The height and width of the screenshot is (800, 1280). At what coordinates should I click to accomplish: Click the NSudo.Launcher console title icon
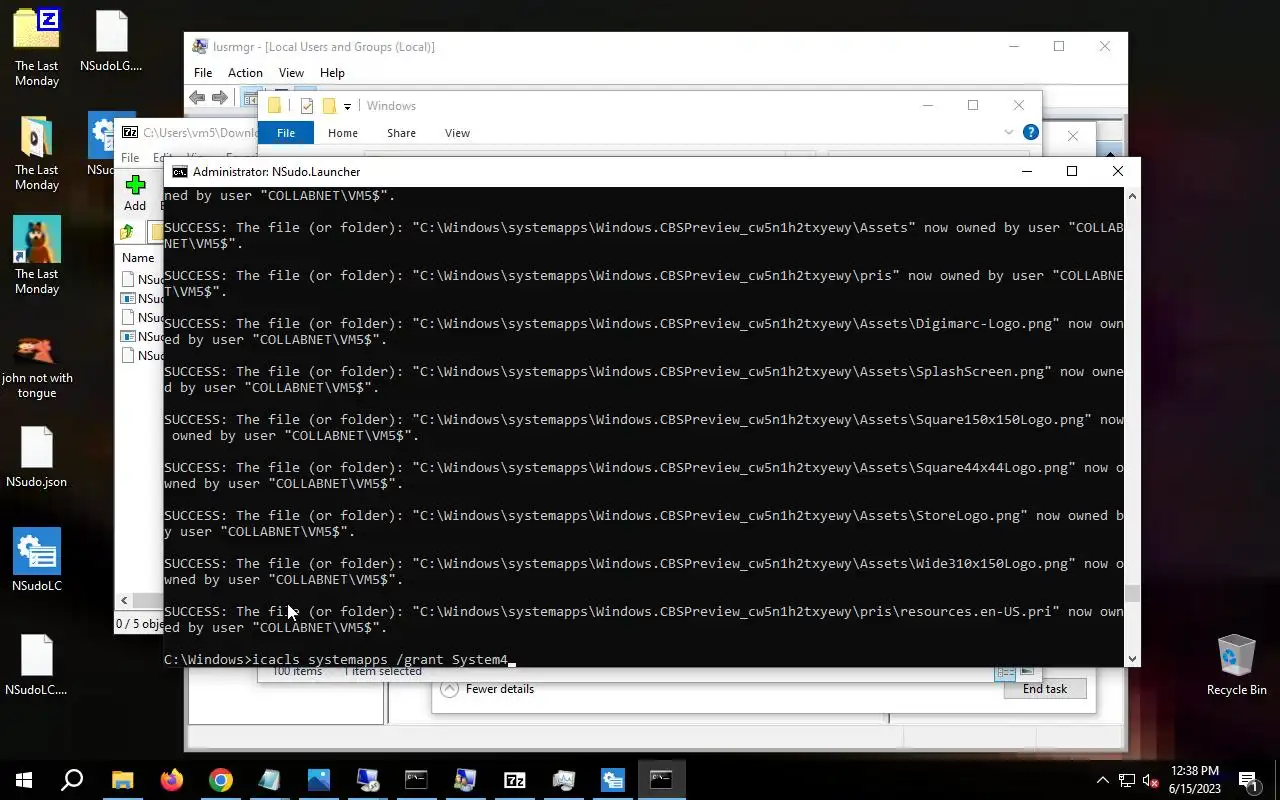click(179, 171)
